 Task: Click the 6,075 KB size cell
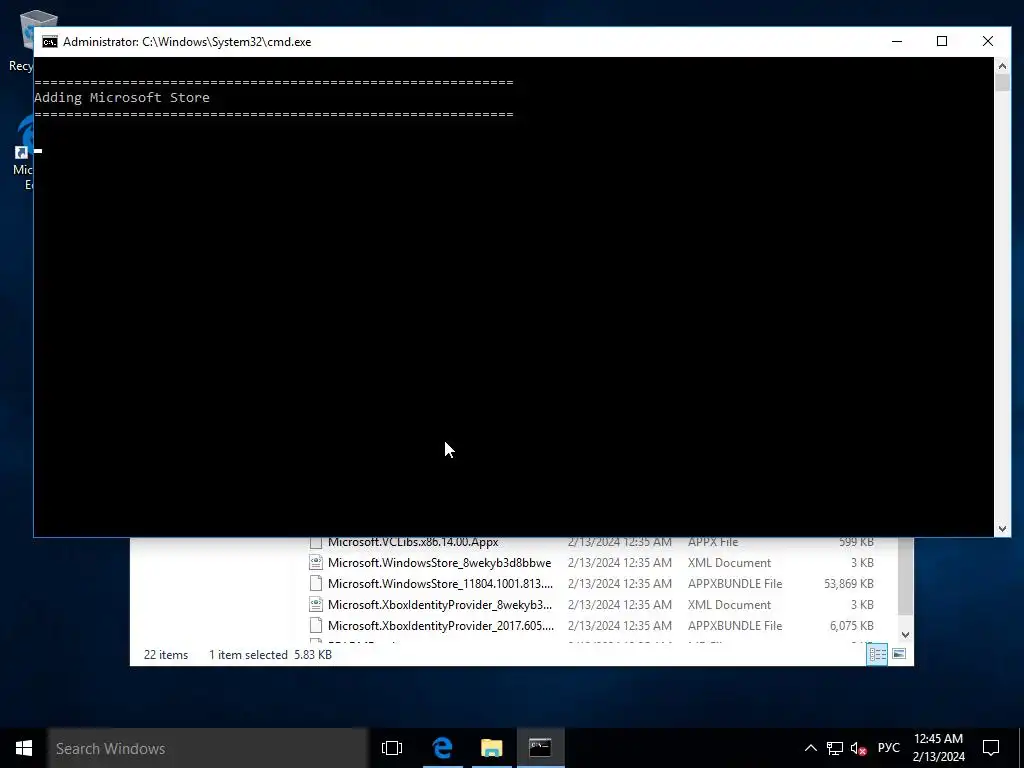852,626
